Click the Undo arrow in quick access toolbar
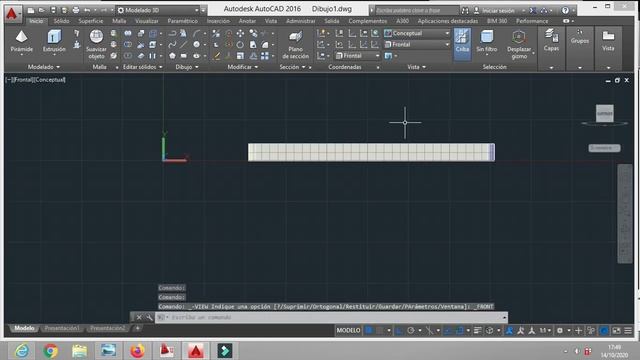This screenshot has height=360, width=640. [x=87, y=10]
